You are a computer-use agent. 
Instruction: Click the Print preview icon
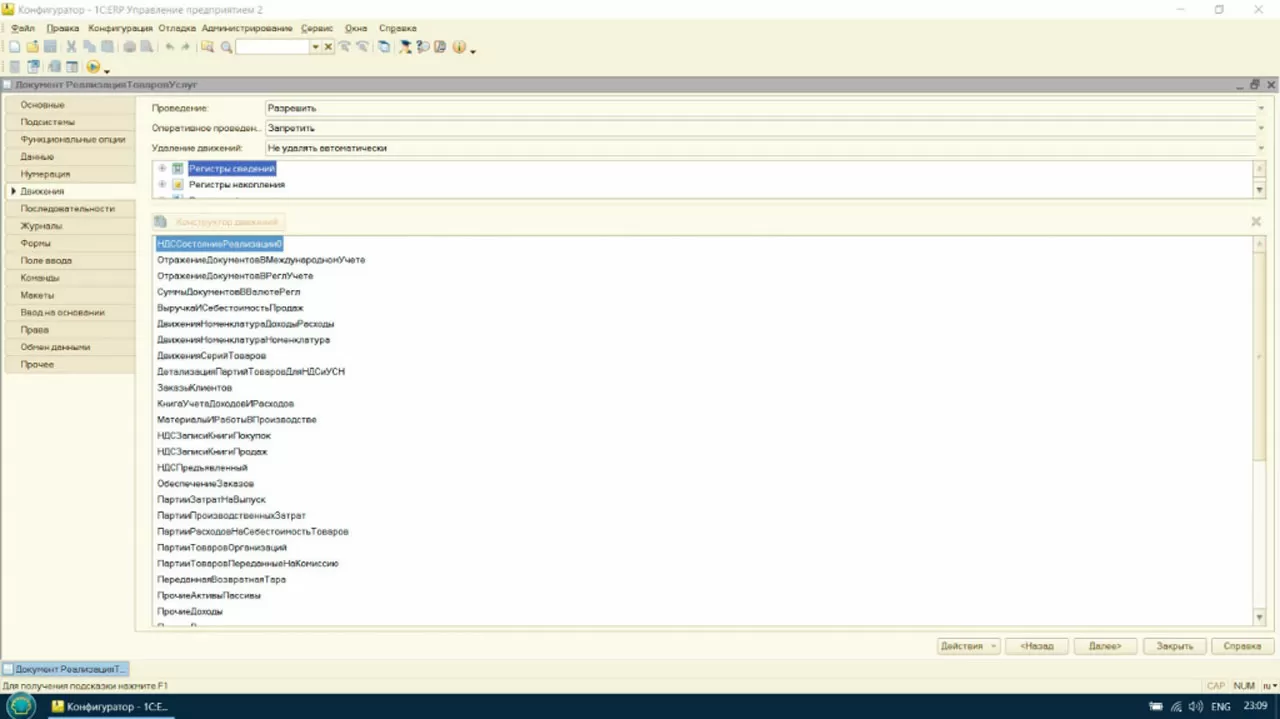coord(146,46)
